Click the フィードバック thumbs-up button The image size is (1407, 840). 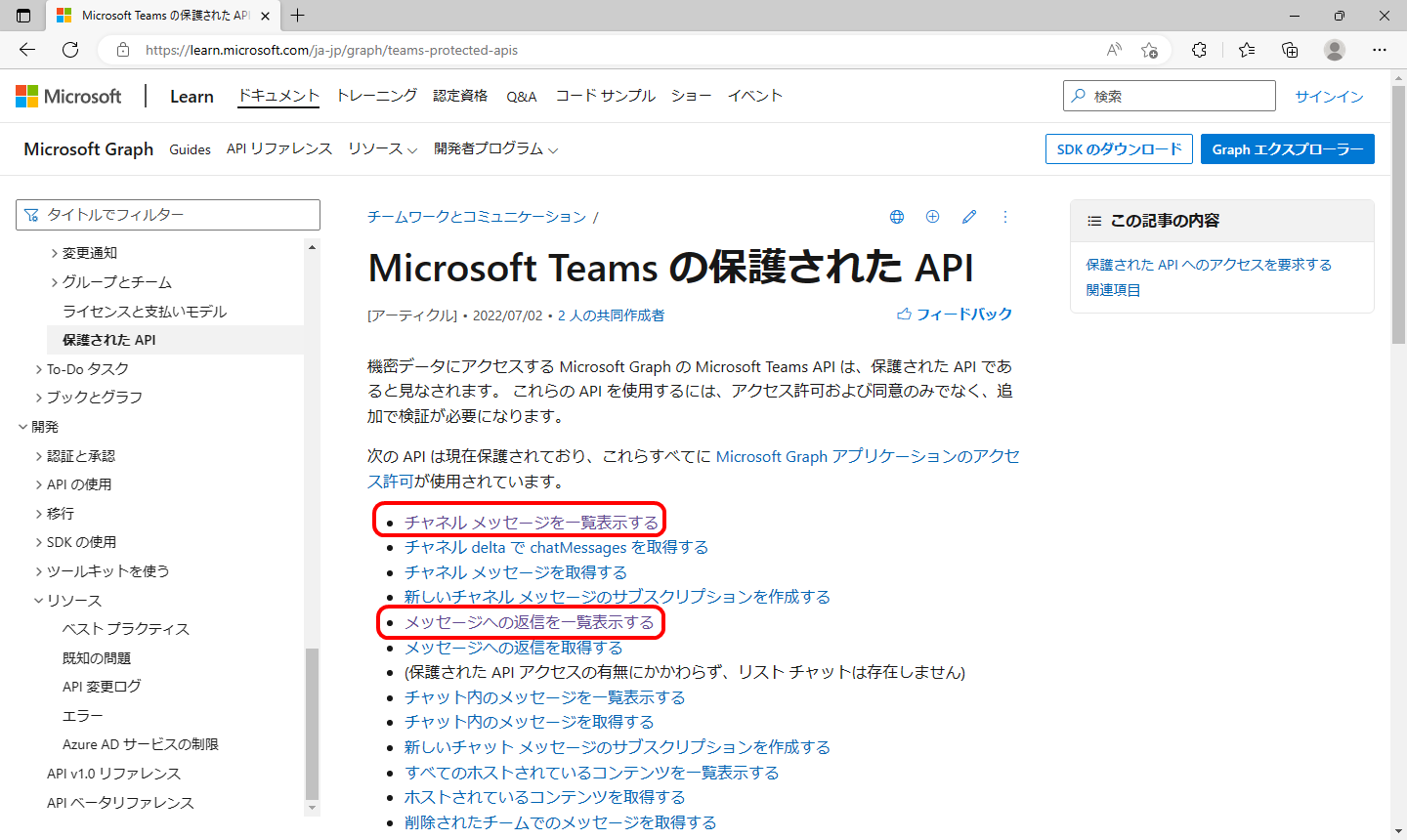955,314
